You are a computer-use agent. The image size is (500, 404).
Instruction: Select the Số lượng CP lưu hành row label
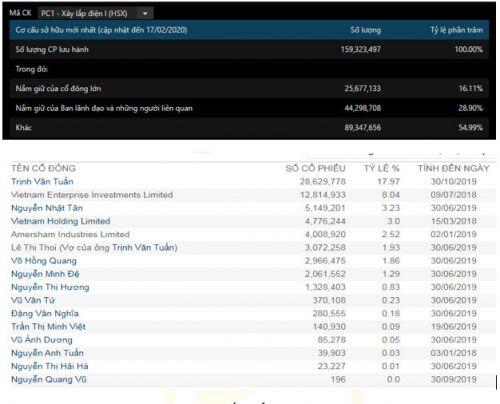(x=52, y=49)
